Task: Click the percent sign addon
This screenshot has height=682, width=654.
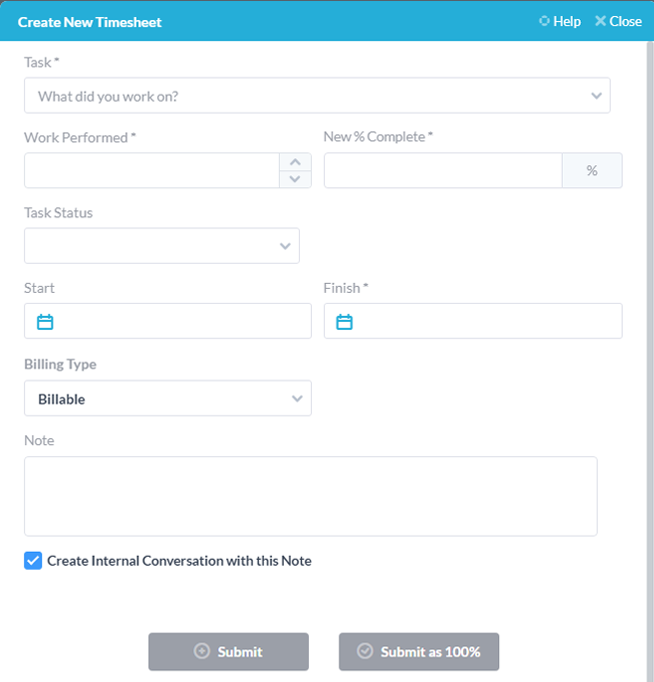Action: (x=592, y=171)
